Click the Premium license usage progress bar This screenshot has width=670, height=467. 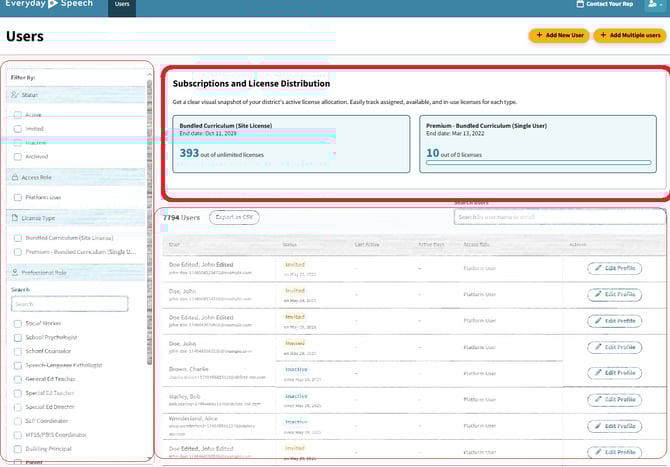(538, 163)
